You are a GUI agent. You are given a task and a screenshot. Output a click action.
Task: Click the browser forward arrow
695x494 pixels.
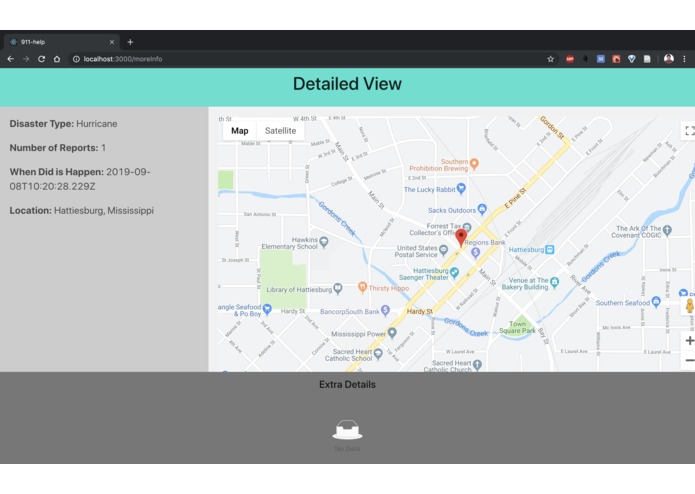click(26, 59)
